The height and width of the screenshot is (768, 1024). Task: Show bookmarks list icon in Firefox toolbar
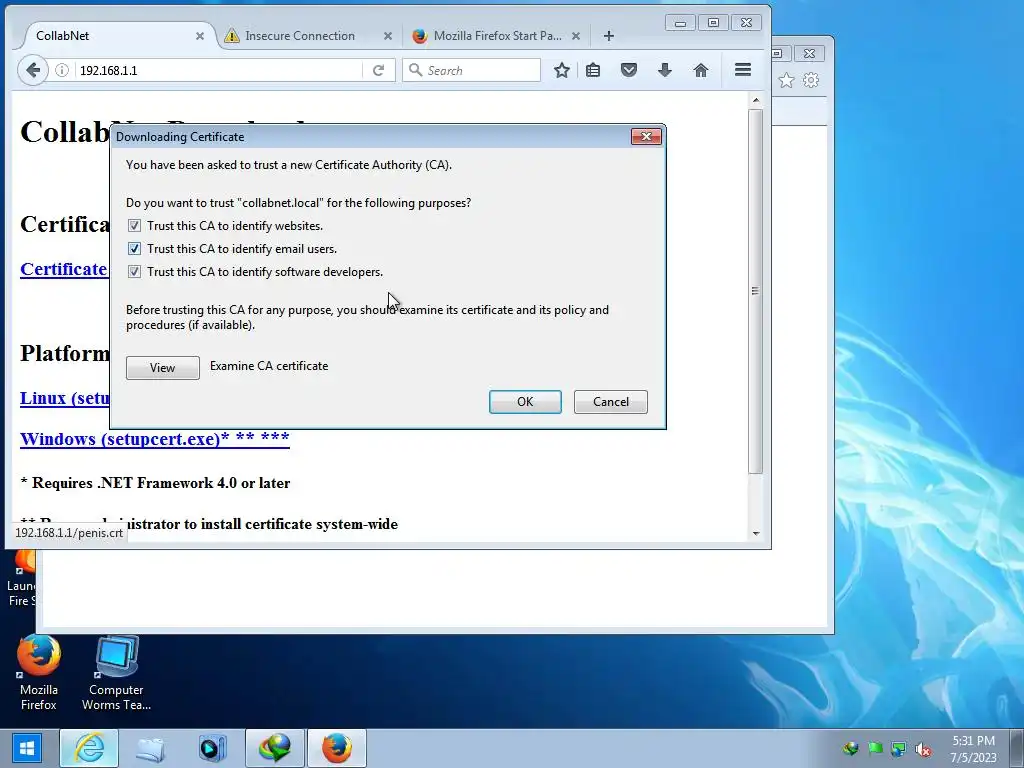click(x=593, y=70)
